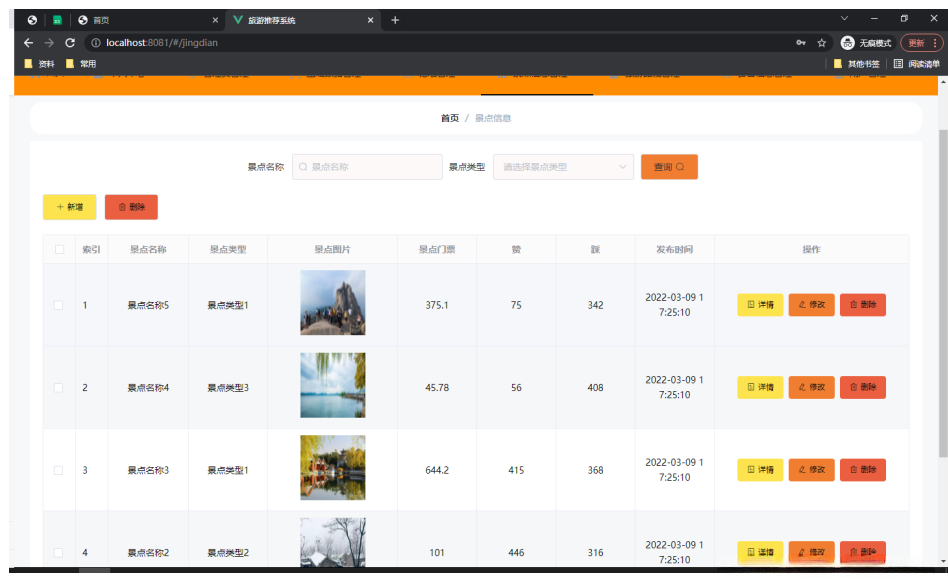Open the 阅读清单 reading list
Viewport: 948px width, 586px height.
pyautogui.click(x=917, y=64)
